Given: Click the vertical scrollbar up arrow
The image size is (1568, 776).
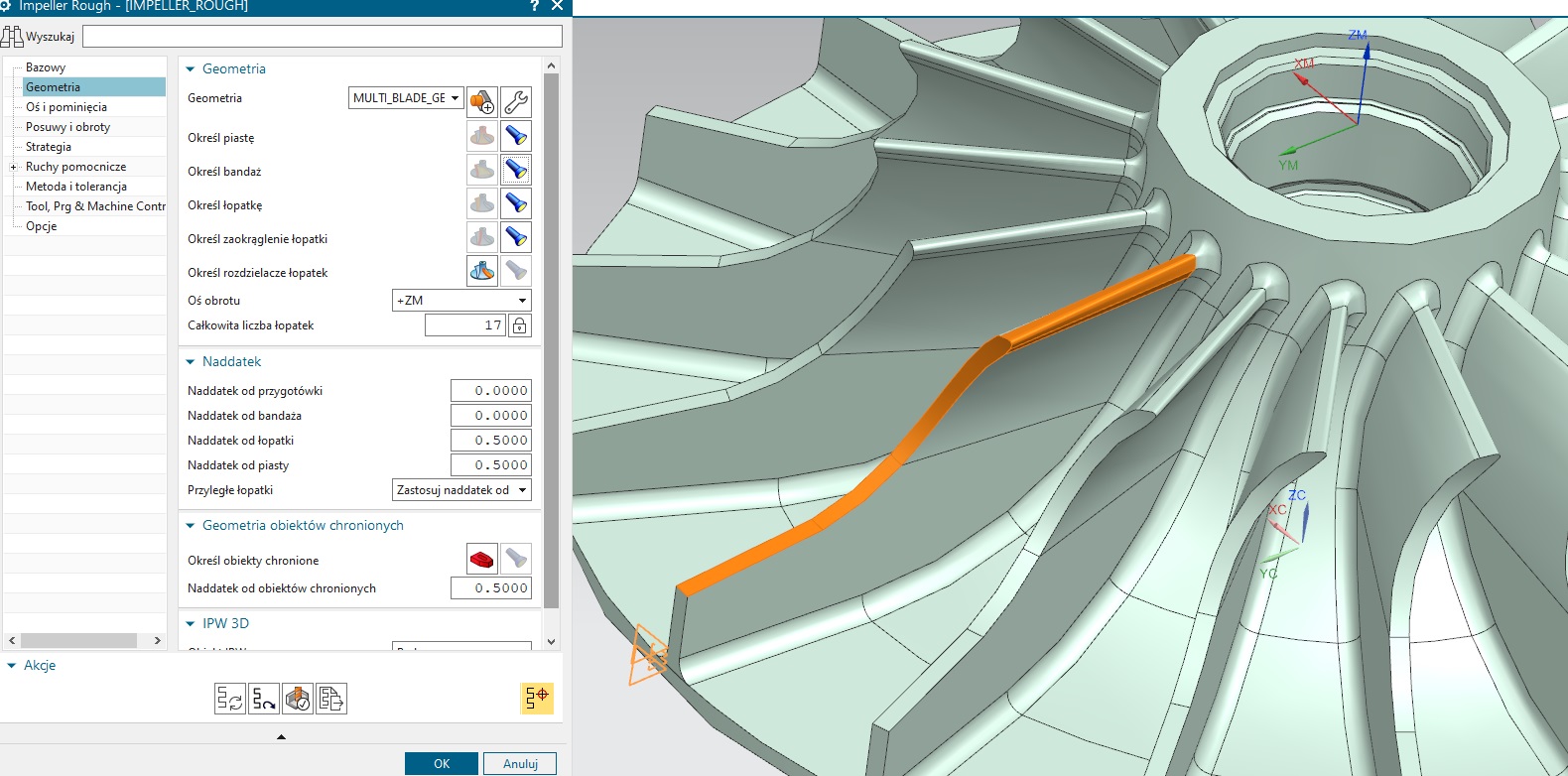Looking at the screenshot, I should [x=552, y=65].
